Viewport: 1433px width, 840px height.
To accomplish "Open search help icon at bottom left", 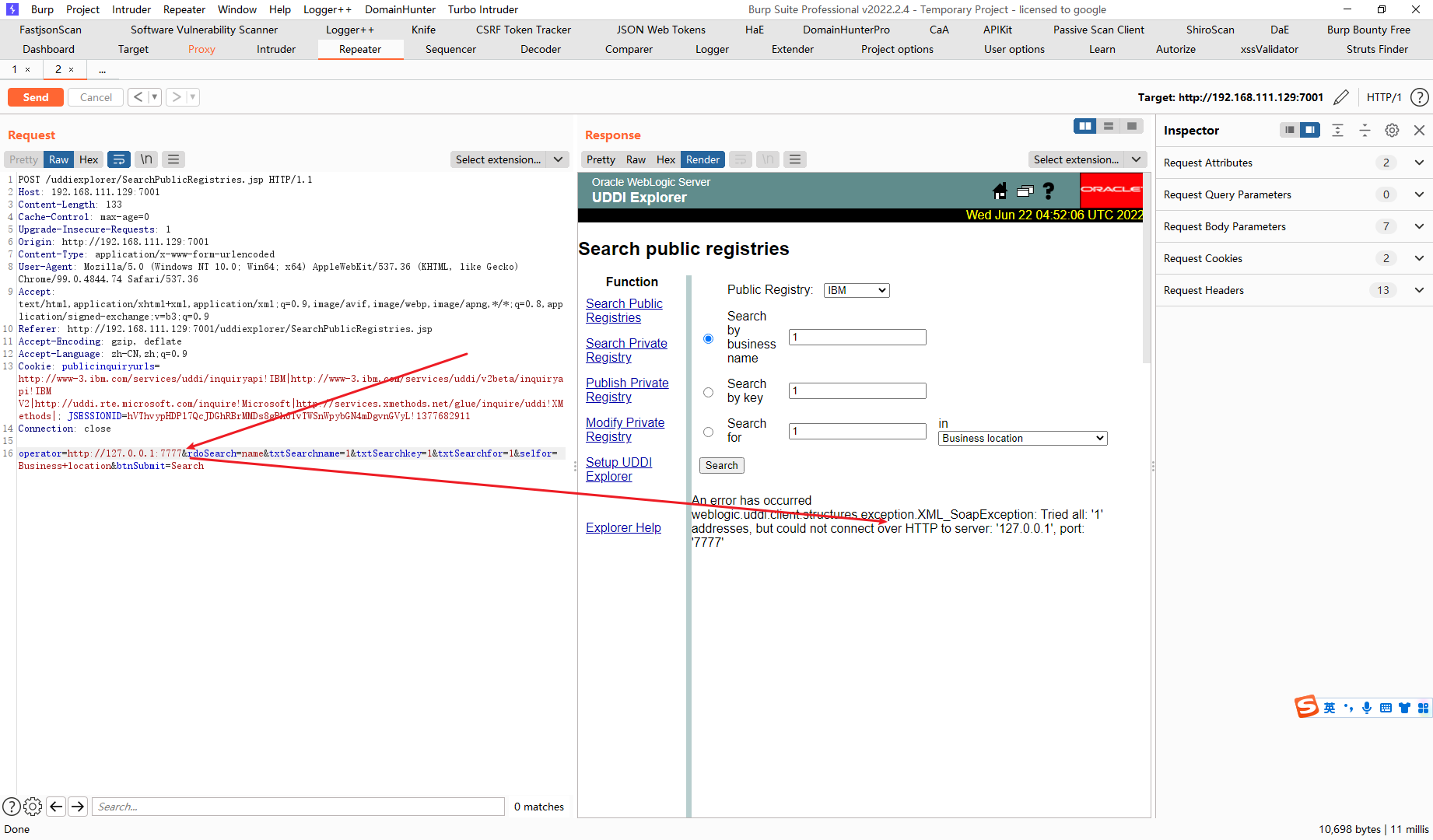I will point(12,807).
